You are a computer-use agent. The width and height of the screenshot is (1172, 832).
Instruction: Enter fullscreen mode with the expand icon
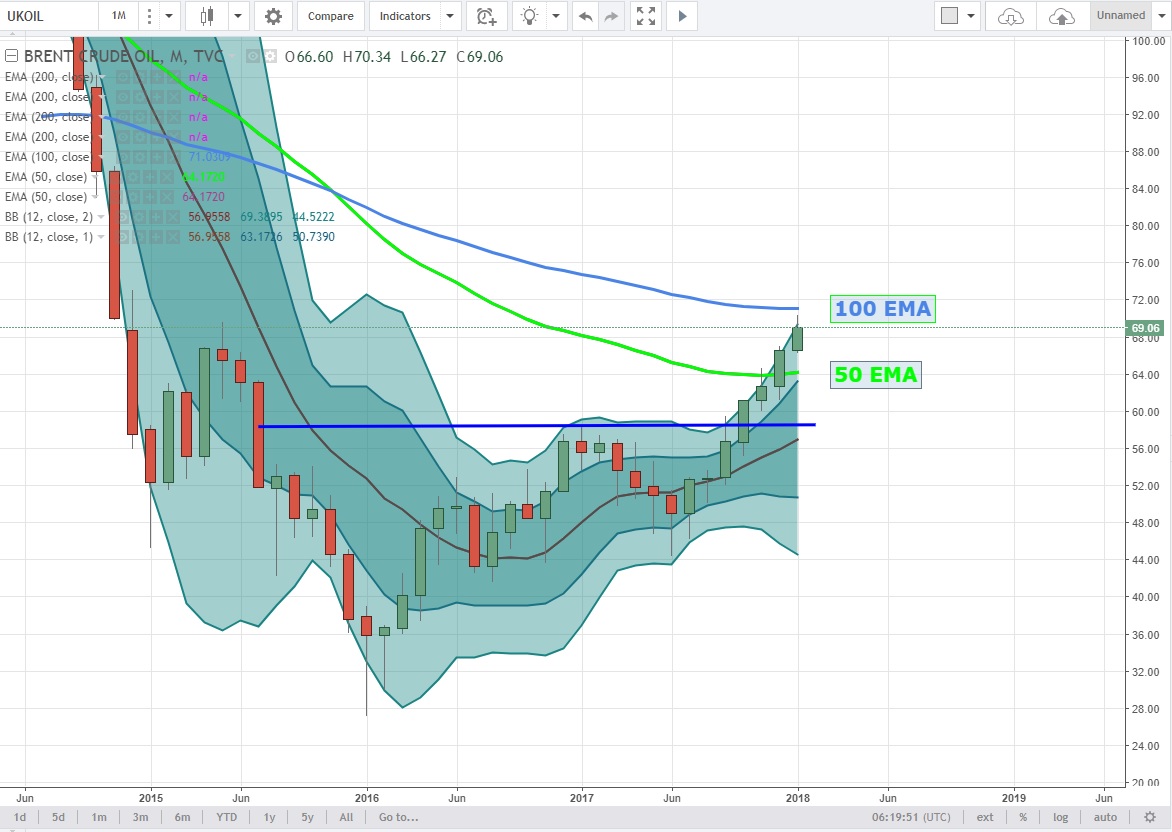[x=647, y=16]
